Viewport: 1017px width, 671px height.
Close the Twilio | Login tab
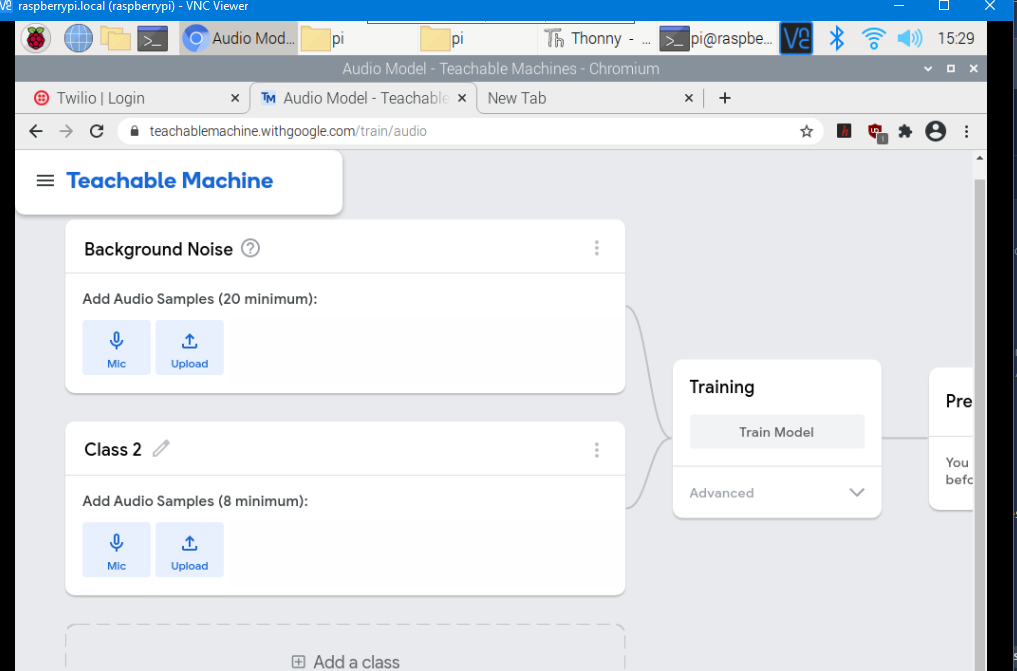[235, 99]
